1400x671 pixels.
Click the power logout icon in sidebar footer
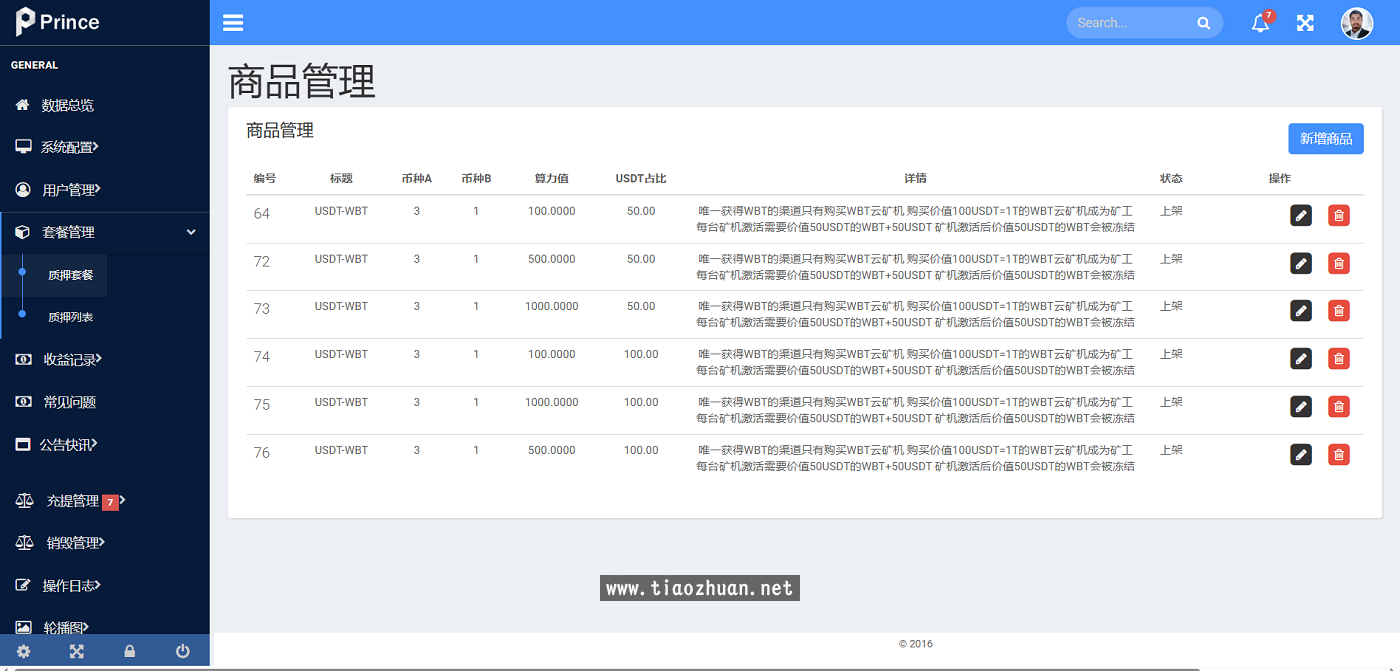click(x=183, y=651)
